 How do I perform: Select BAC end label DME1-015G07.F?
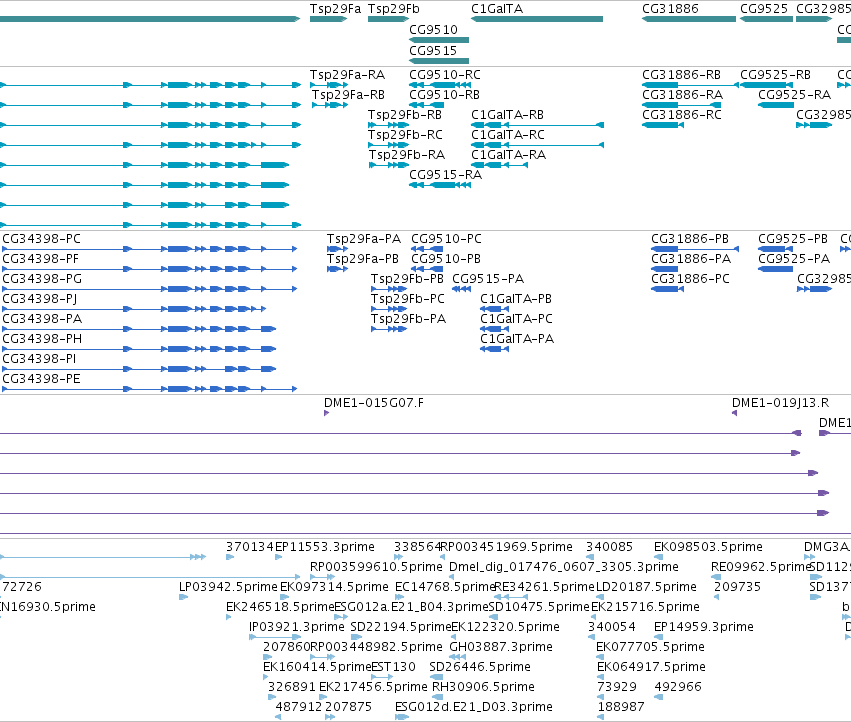374,403
